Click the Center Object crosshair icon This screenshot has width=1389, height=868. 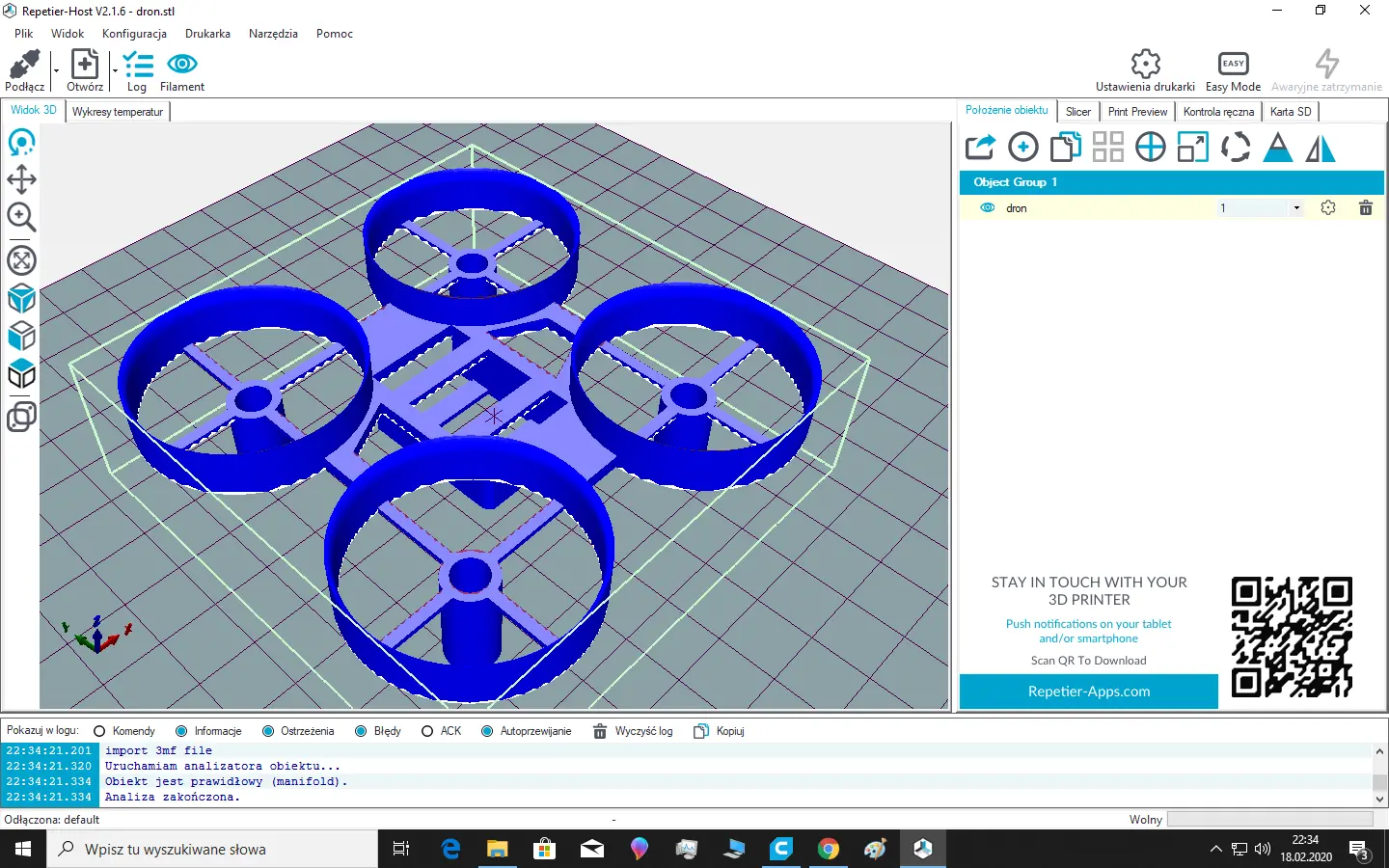(x=1150, y=148)
